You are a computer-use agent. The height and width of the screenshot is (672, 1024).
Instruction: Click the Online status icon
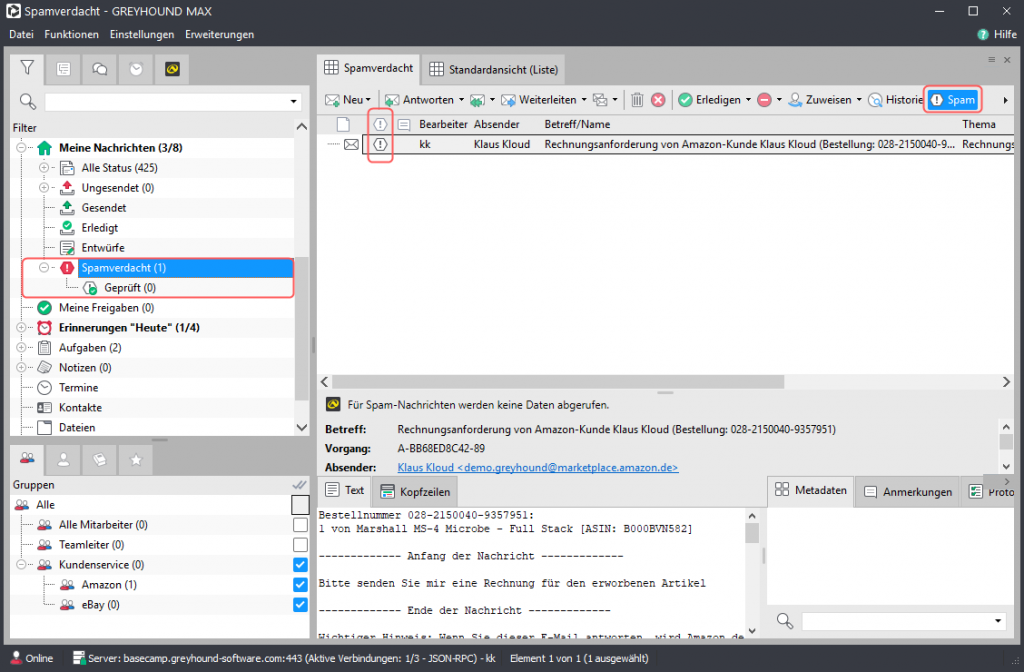pyautogui.click(x=16, y=658)
